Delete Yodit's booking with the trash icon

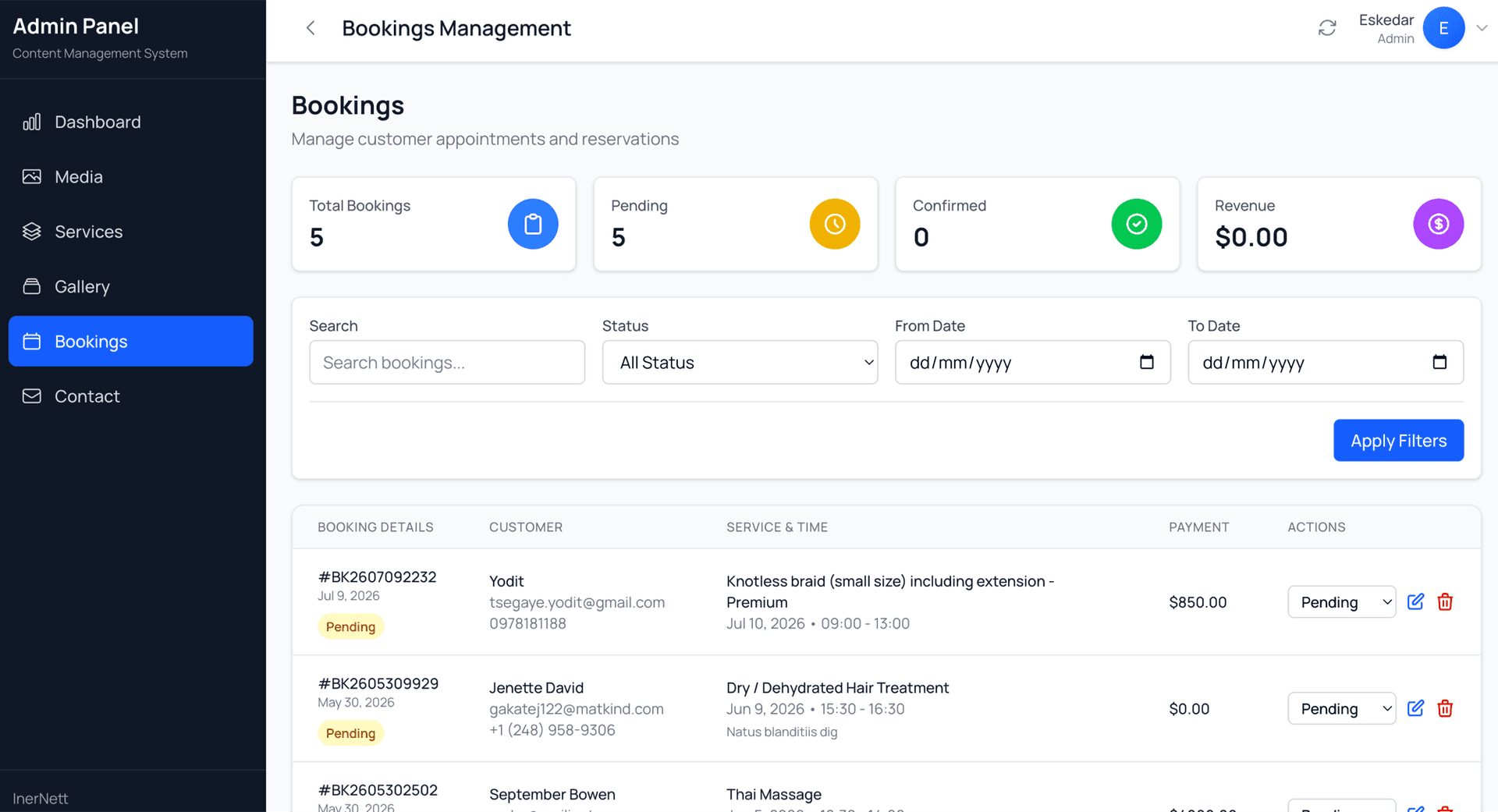tap(1445, 602)
